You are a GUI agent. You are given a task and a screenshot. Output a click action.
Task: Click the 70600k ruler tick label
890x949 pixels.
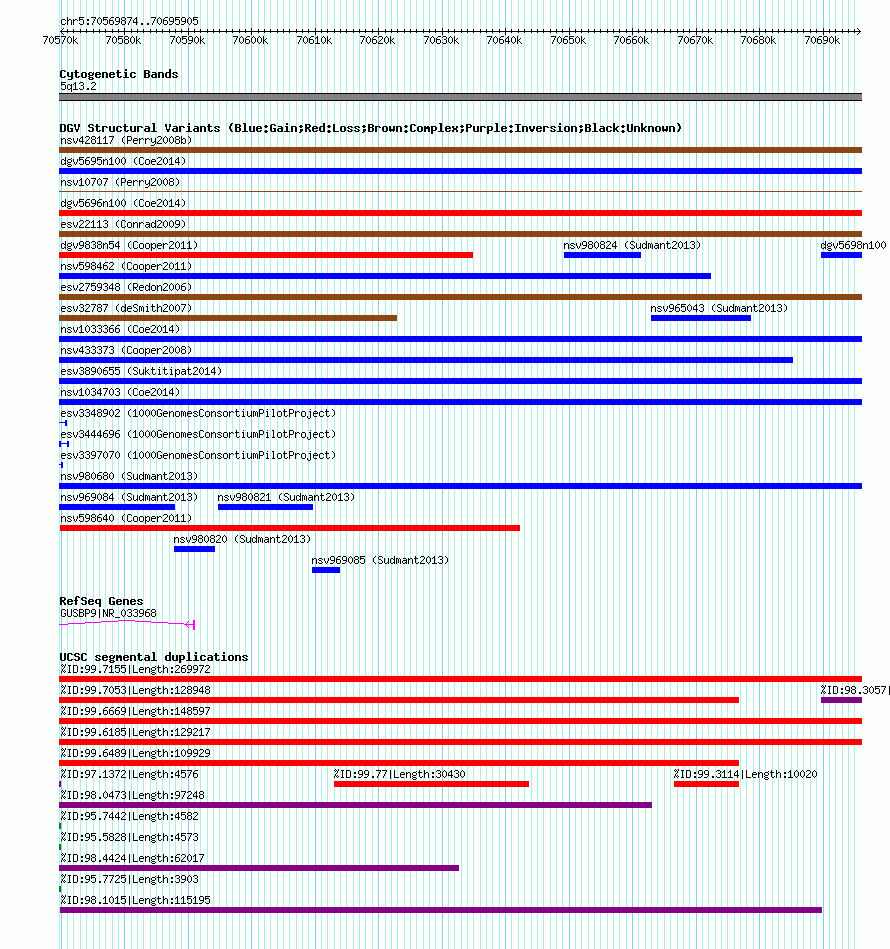point(250,40)
